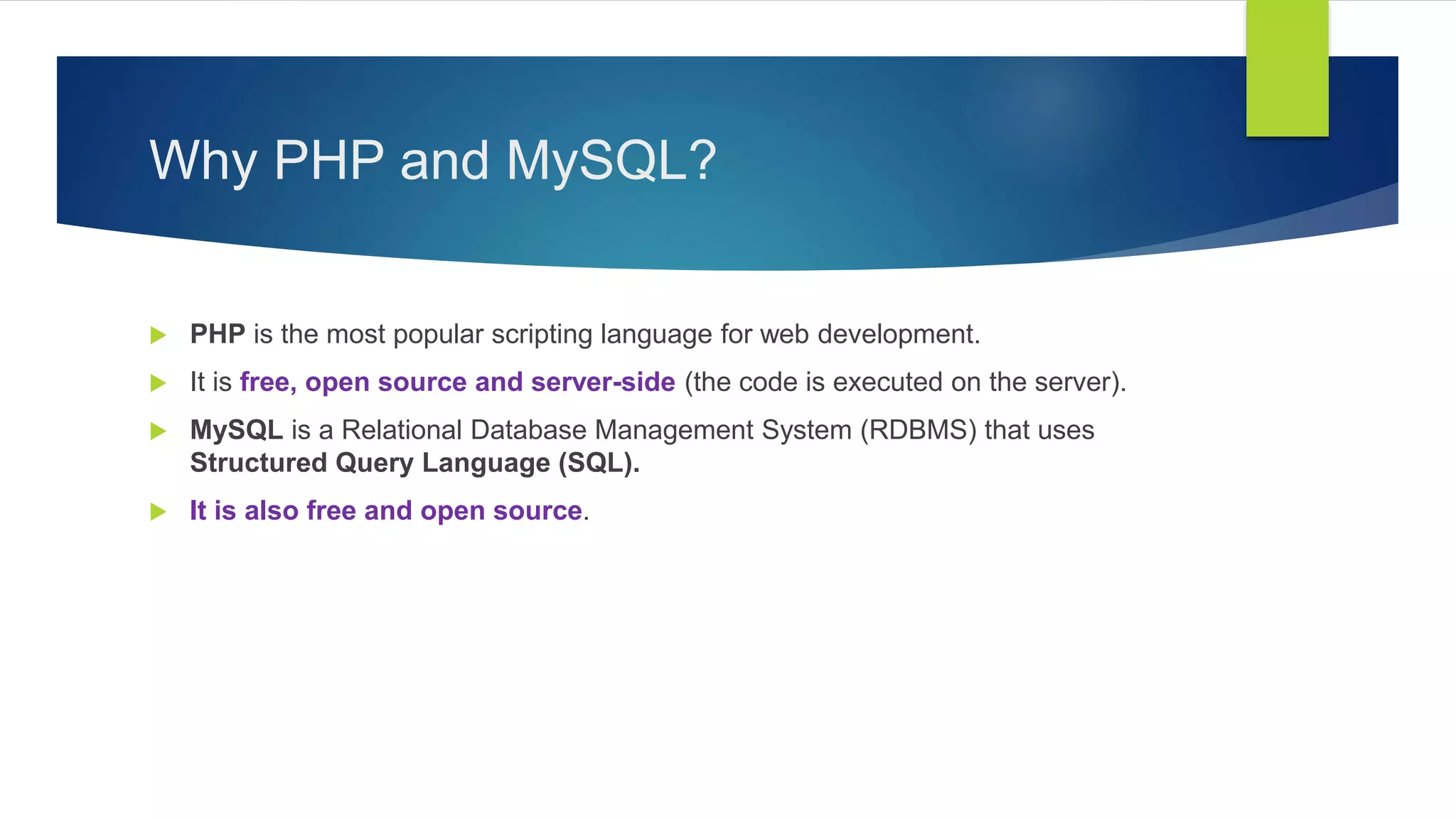Click the arrow bullet before 'It is also free'
This screenshot has height=819, width=1456.
158,511
